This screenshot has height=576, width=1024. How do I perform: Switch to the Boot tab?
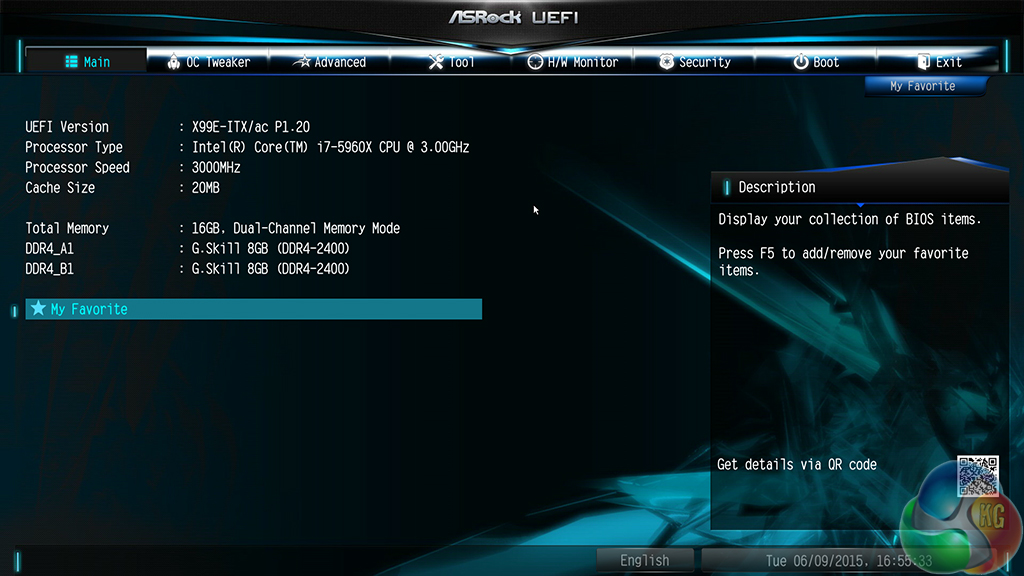click(816, 61)
